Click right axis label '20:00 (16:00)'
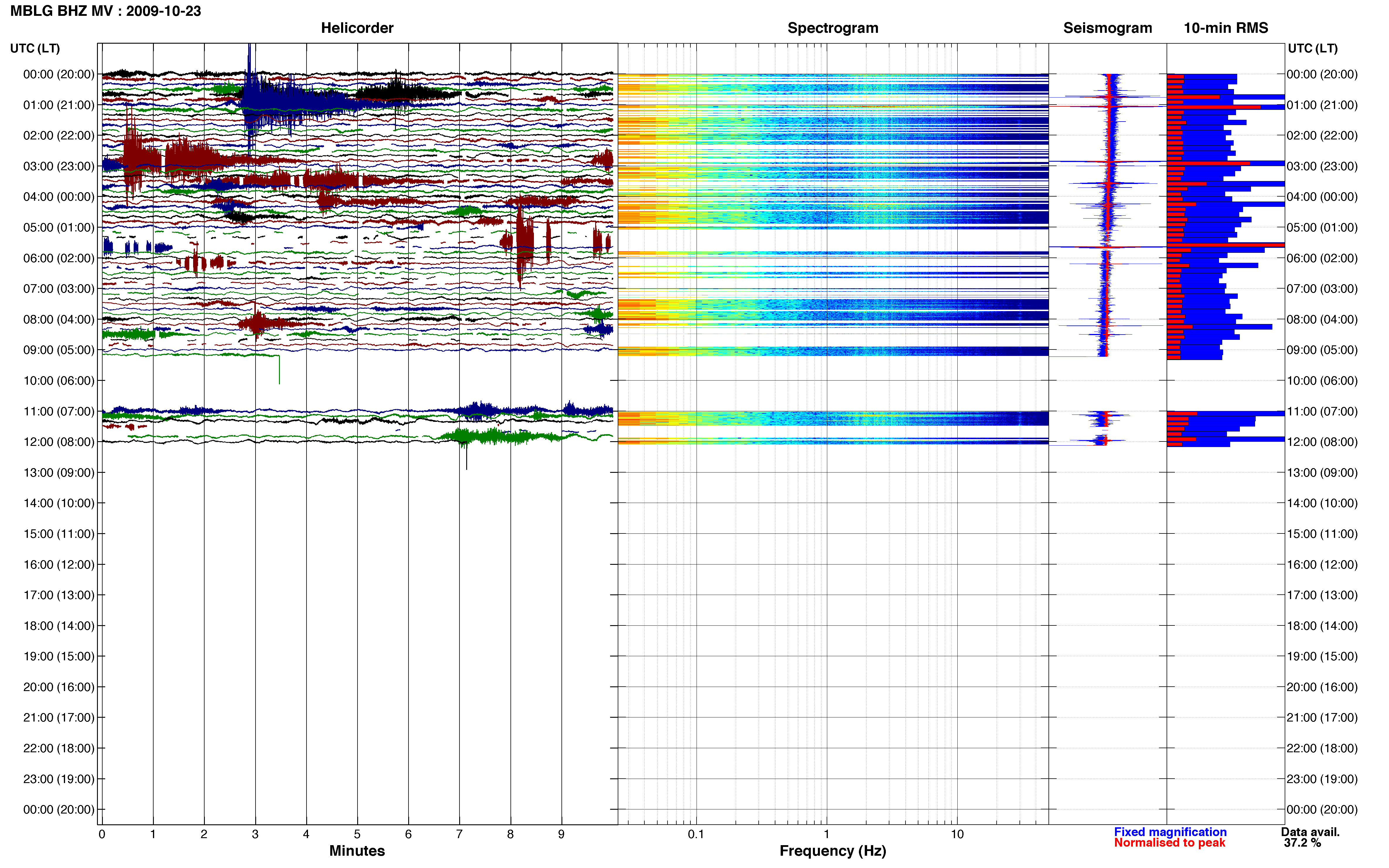 click(x=1322, y=687)
